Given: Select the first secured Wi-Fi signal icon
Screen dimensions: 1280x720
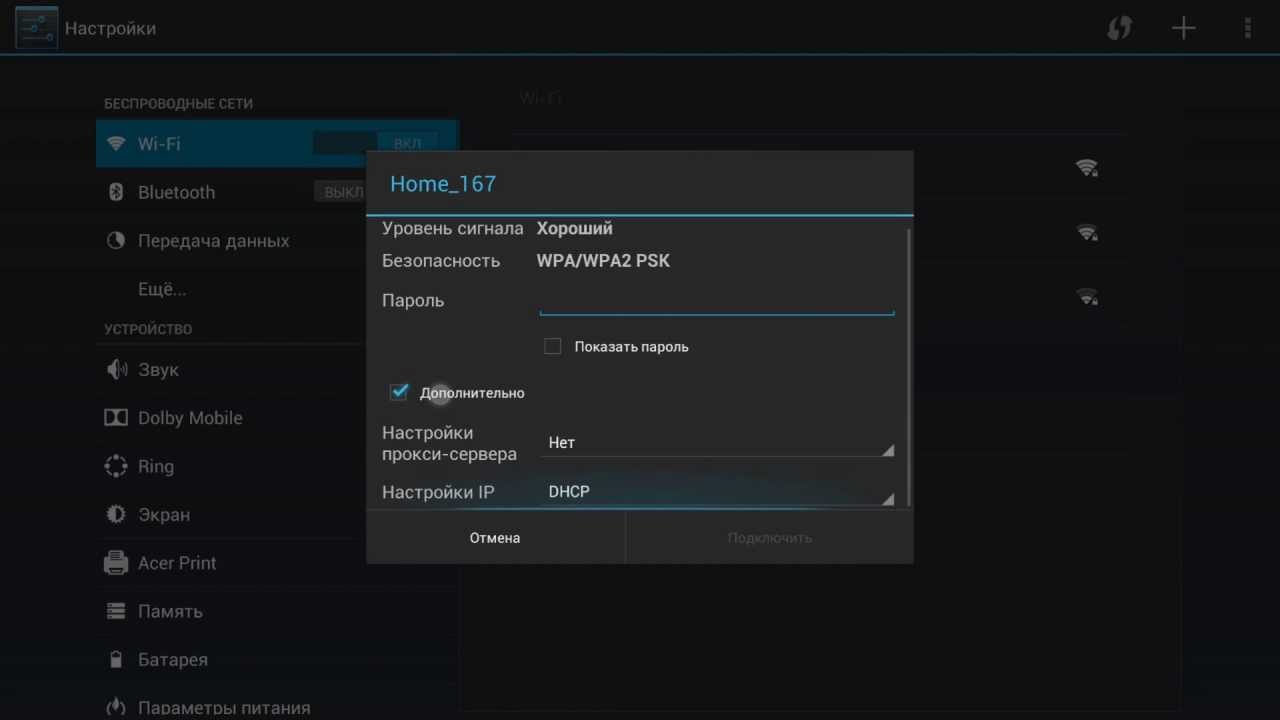Looking at the screenshot, I should click(1087, 168).
